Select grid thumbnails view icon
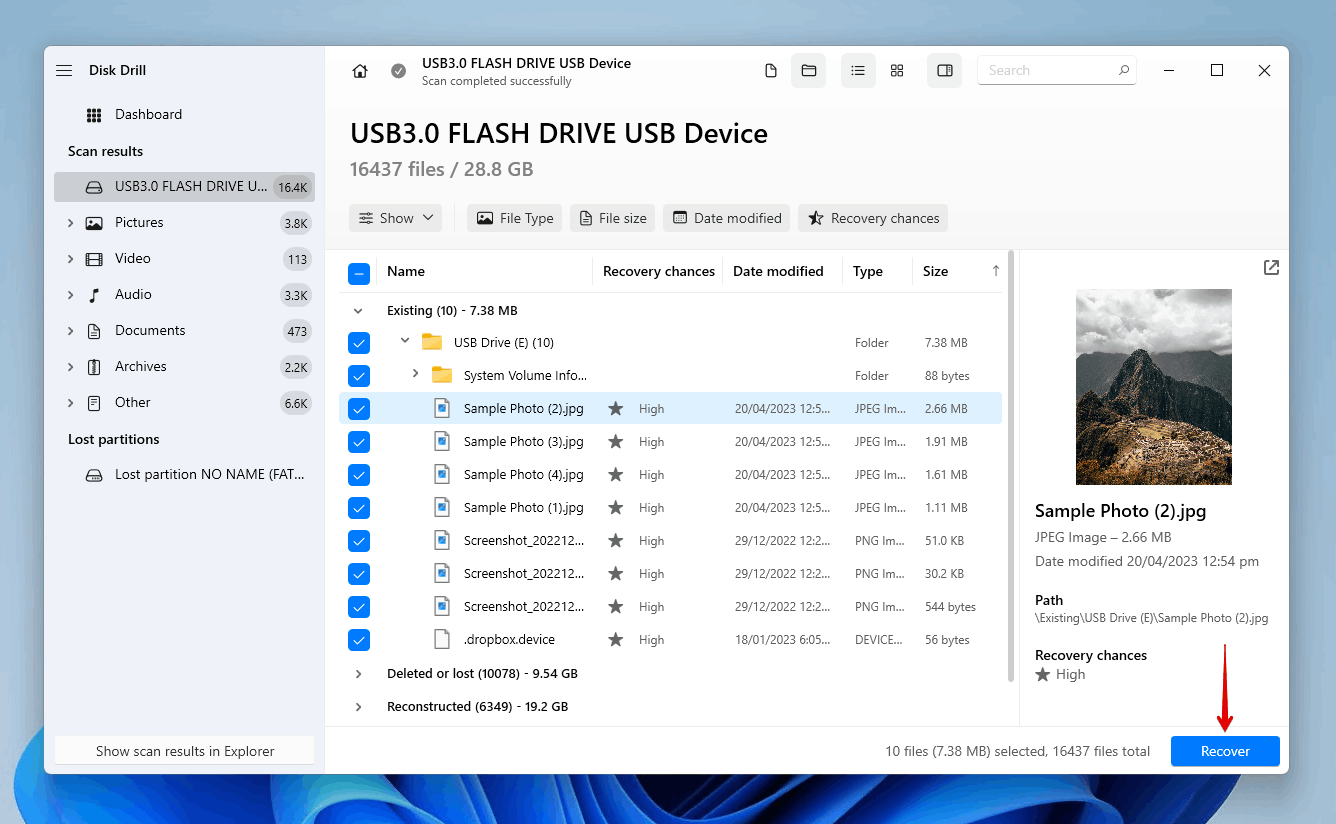Viewport: 1336px width, 824px height. click(x=897, y=71)
